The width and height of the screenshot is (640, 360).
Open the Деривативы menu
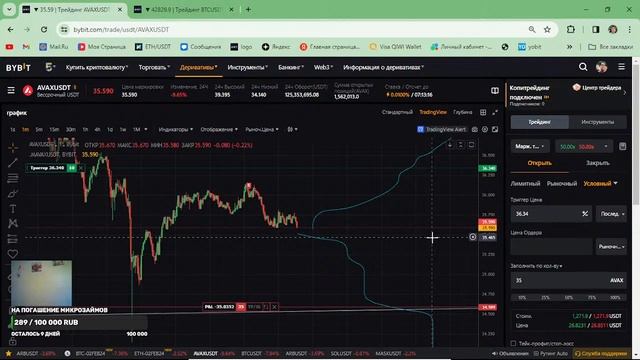pos(198,67)
